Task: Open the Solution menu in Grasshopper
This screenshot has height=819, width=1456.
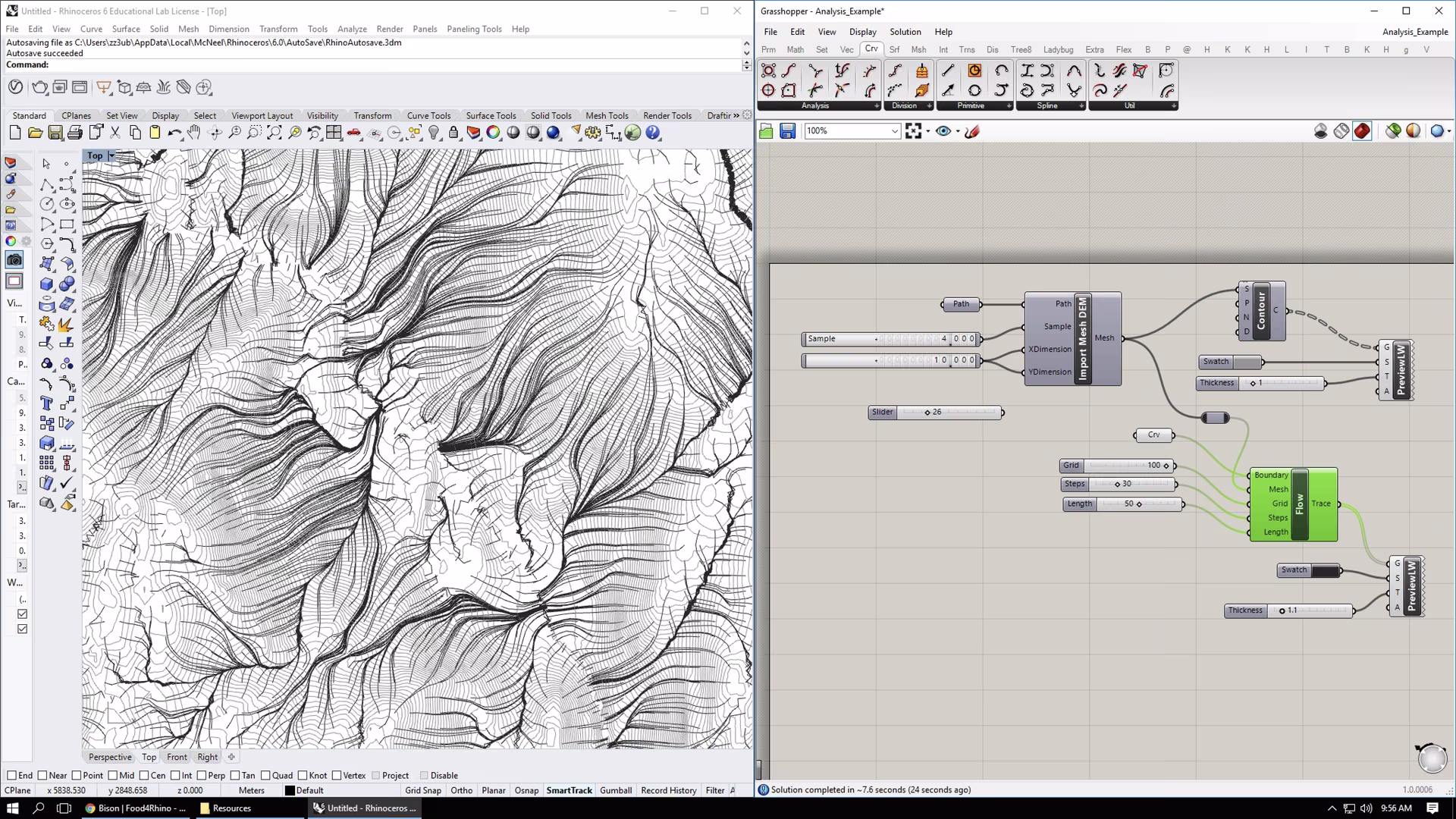Action: tap(905, 32)
